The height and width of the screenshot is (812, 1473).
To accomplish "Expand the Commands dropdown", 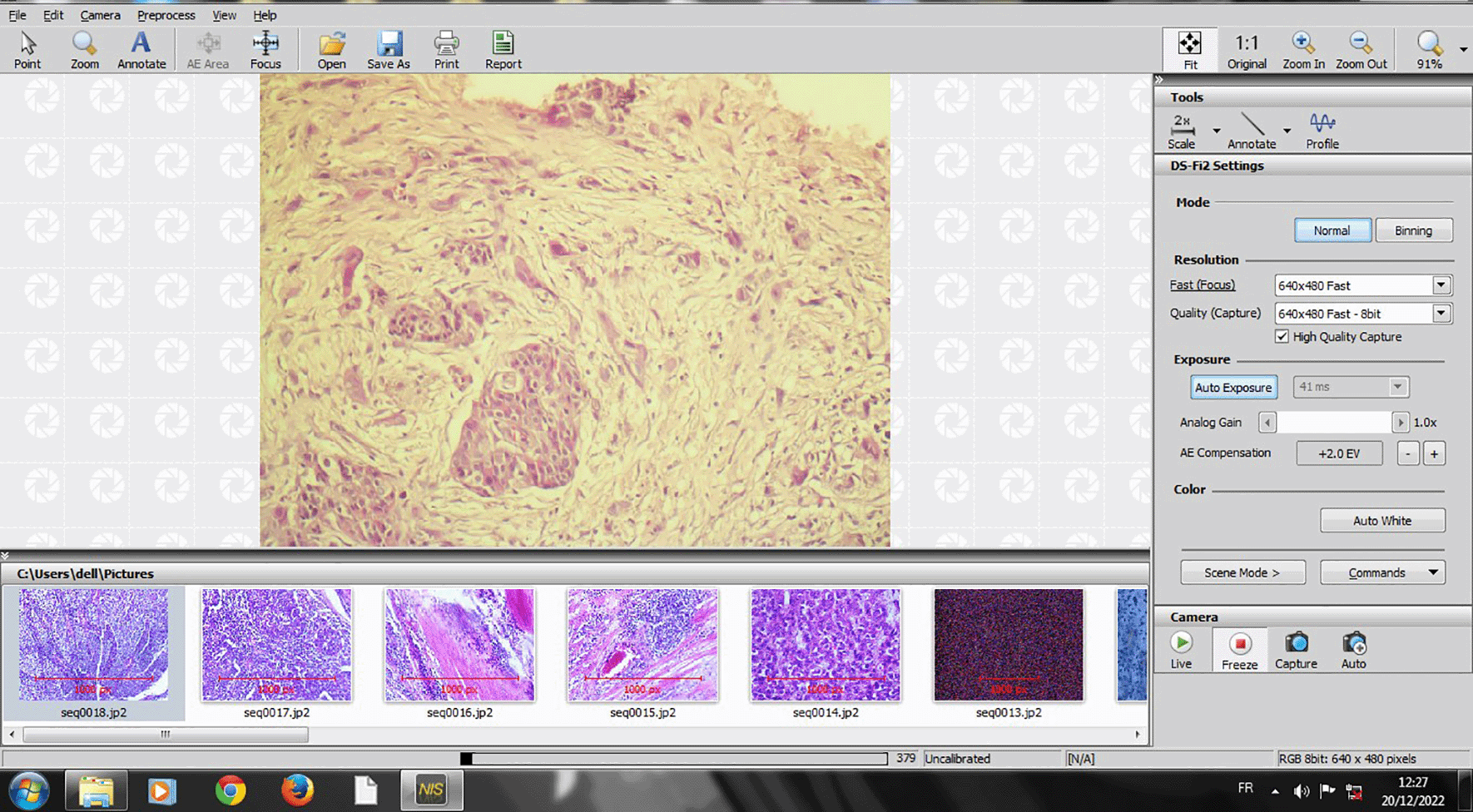I will point(1433,572).
